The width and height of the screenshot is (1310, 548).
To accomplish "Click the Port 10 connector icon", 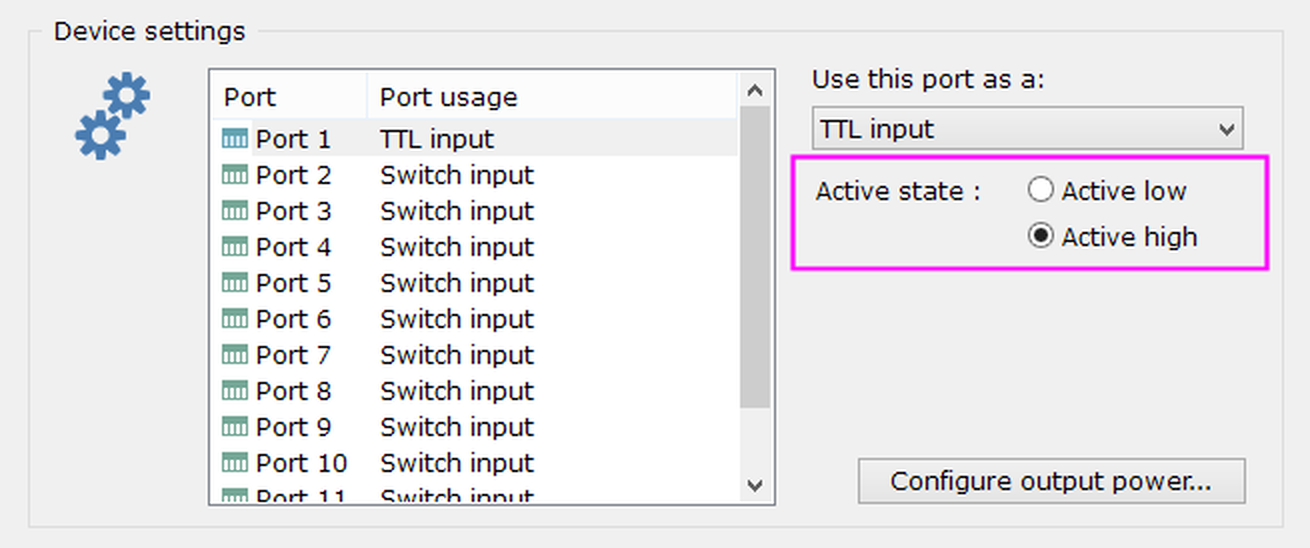I will point(235,464).
